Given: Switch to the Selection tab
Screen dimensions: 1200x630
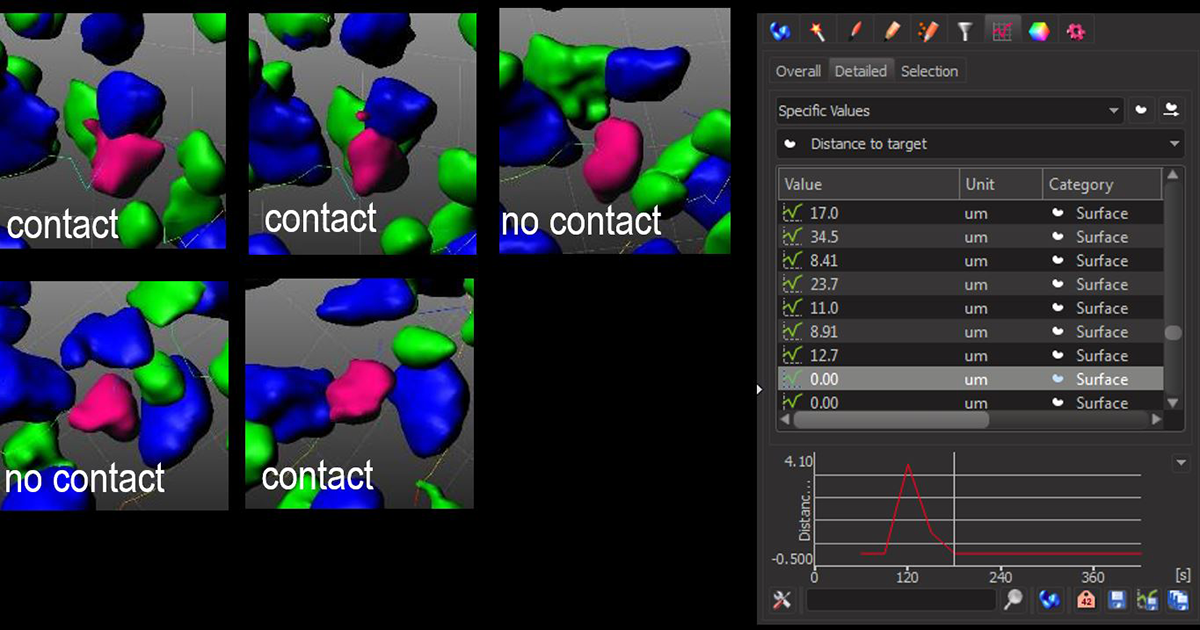Looking at the screenshot, I should (929, 71).
